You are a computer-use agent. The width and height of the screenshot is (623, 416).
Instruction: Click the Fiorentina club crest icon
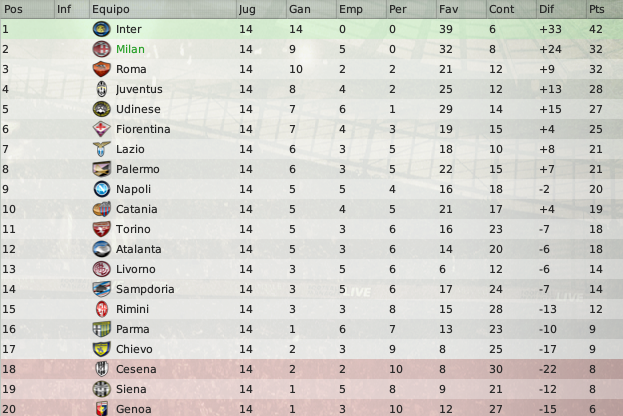click(101, 129)
